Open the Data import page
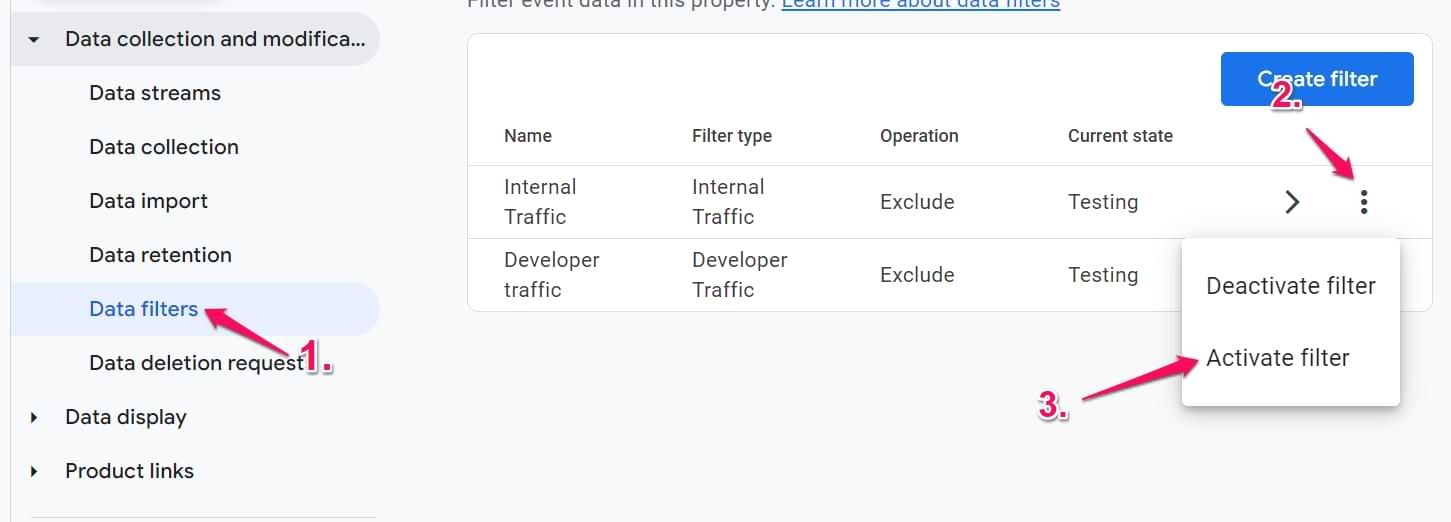This screenshot has width=1451, height=522. (x=148, y=201)
